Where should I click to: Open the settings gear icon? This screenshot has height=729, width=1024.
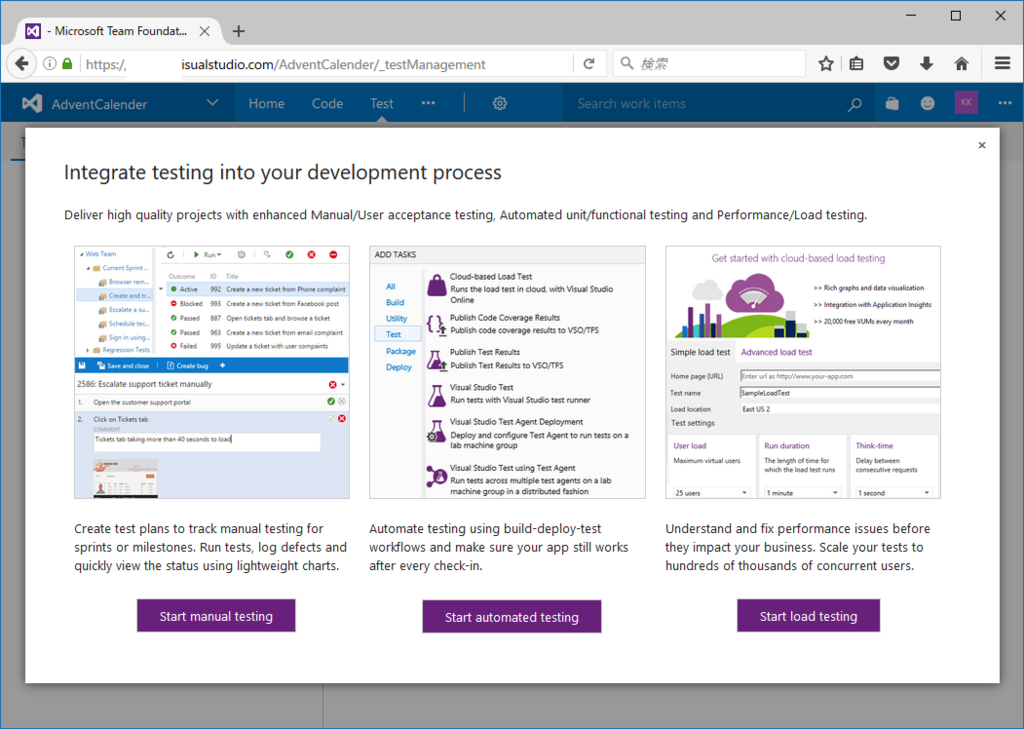pos(500,103)
